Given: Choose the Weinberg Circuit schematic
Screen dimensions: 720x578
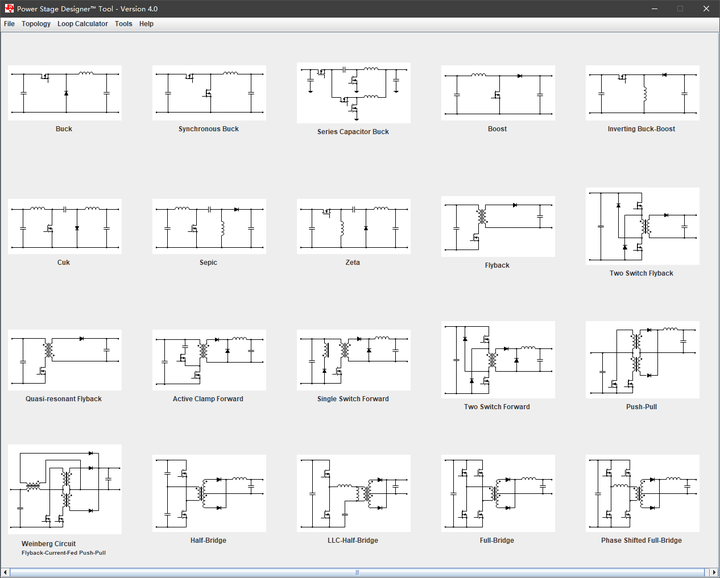Looking at the screenshot, I should pos(65,489).
